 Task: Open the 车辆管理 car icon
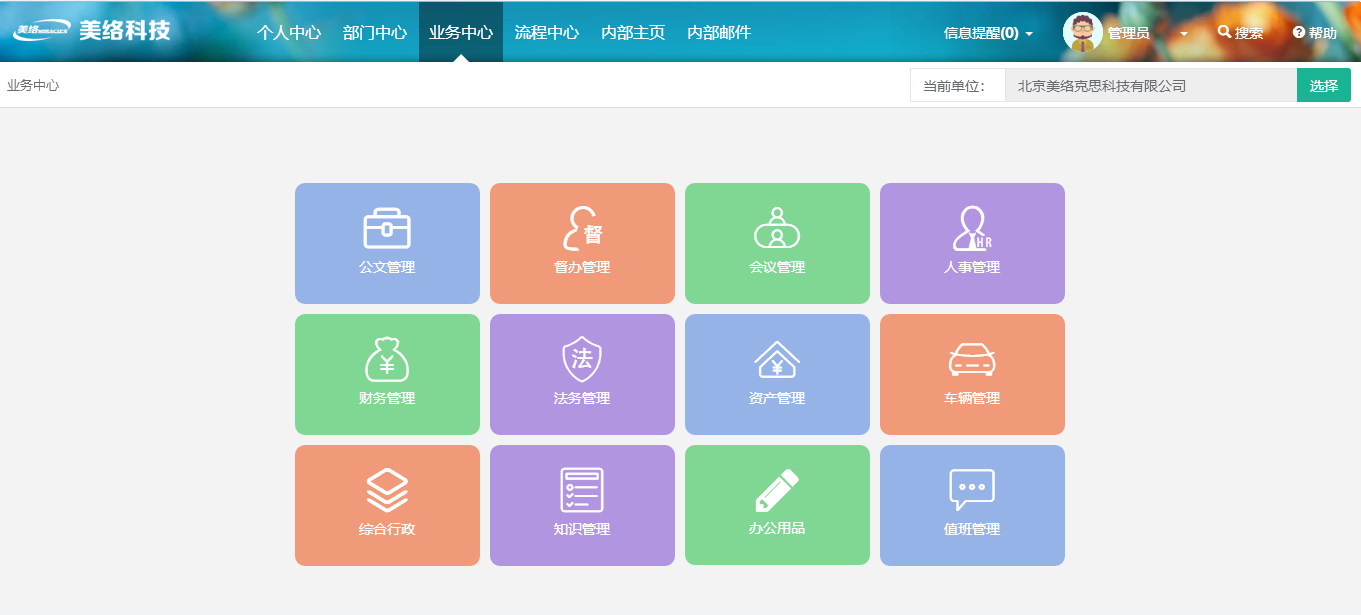[x=972, y=360]
